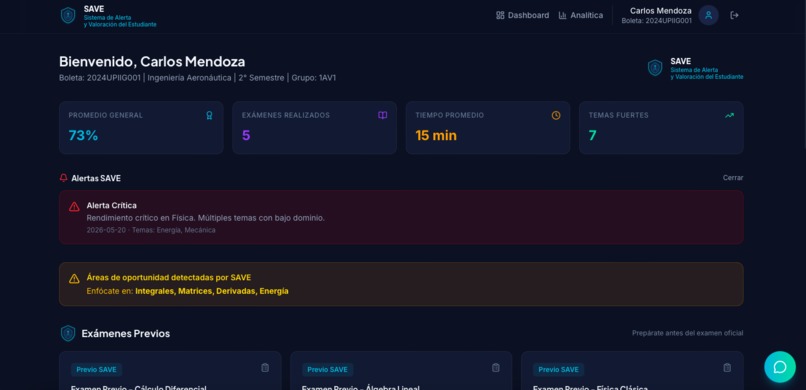Click the Dashboard grid icon

tap(500, 15)
